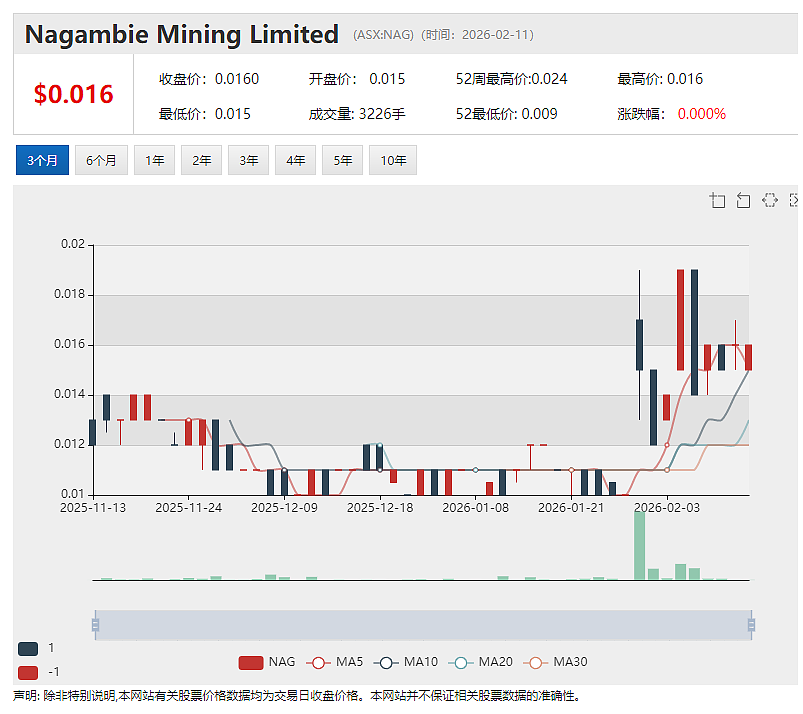Viewport: 803px width, 714px height.
Task: Switch to the 6个月 time range
Action: [101, 160]
